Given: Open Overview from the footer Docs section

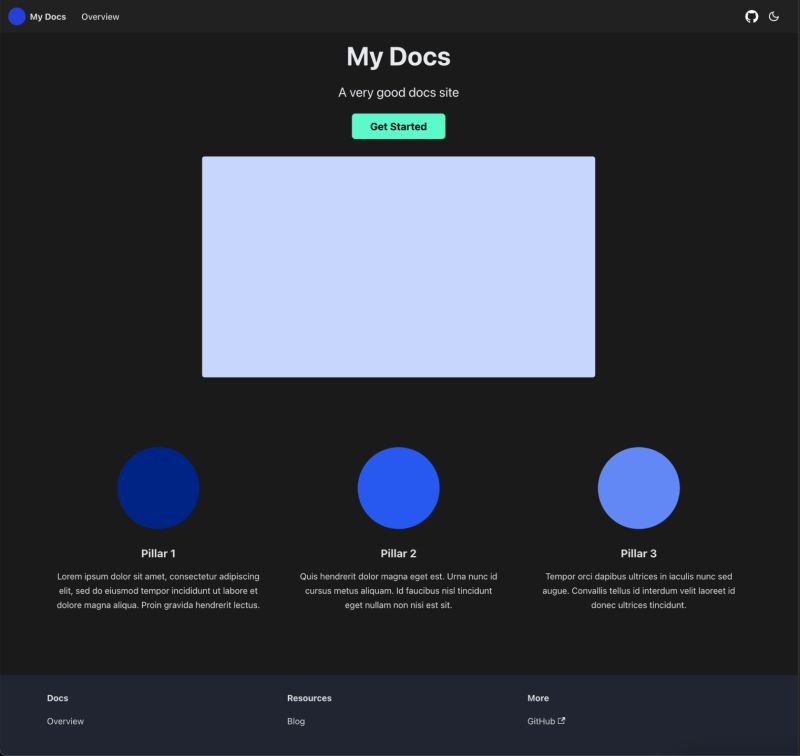Looking at the screenshot, I should [x=64, y=720].
